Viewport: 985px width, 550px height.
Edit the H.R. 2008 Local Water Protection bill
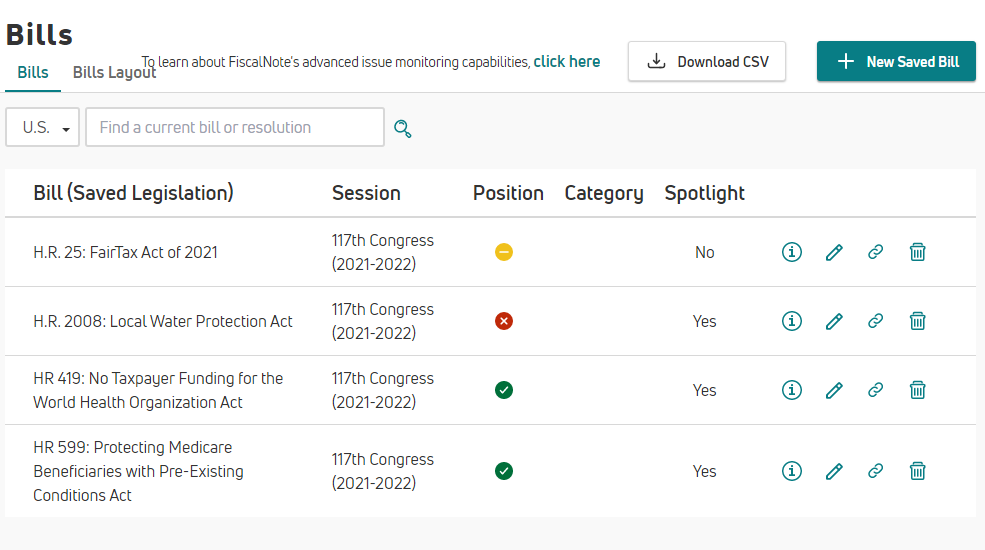click(834, 321)
